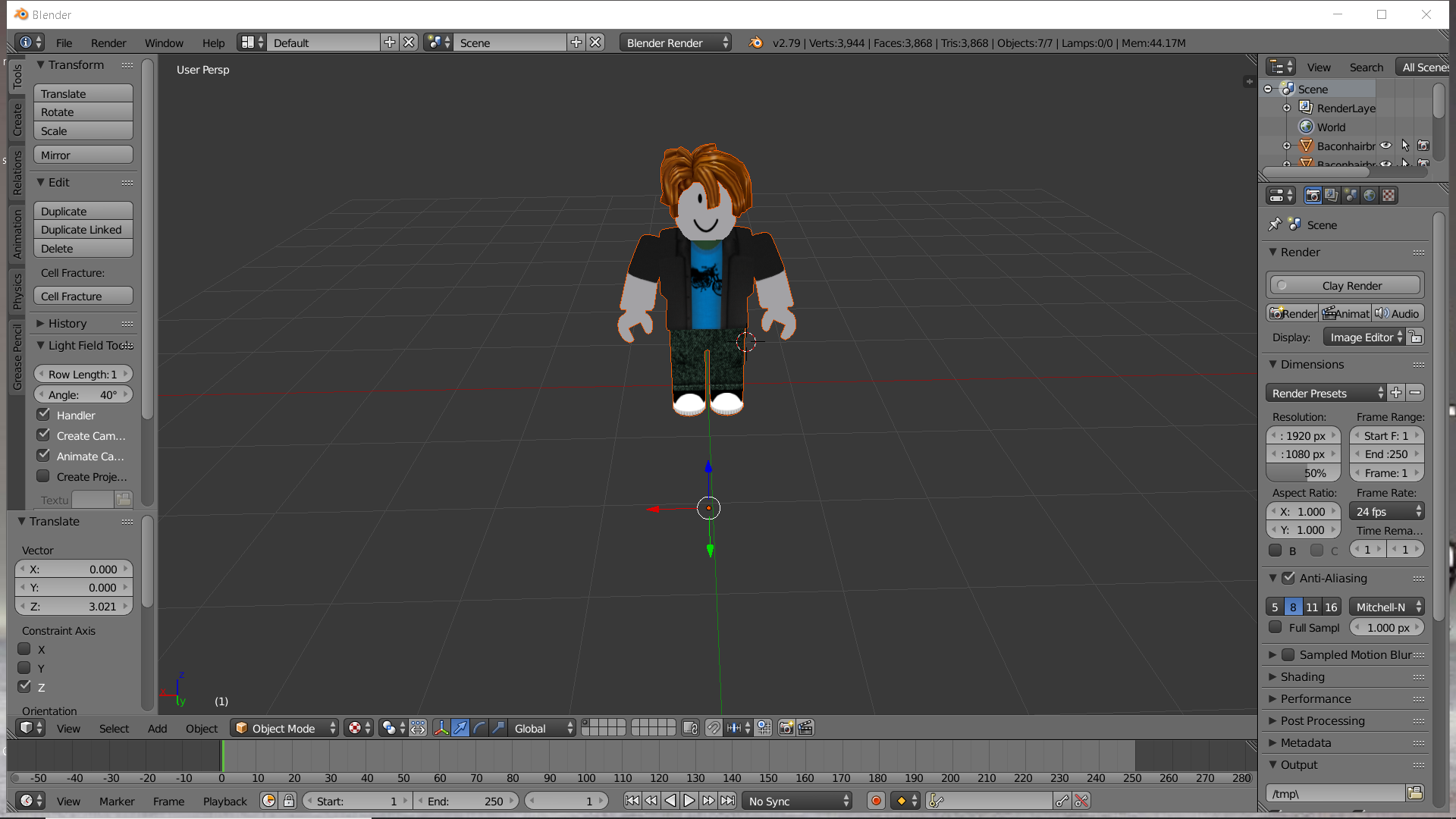Click the OpenGL render image camera icon
Viewport: 1456px width, 819px height.
point(786,728)
